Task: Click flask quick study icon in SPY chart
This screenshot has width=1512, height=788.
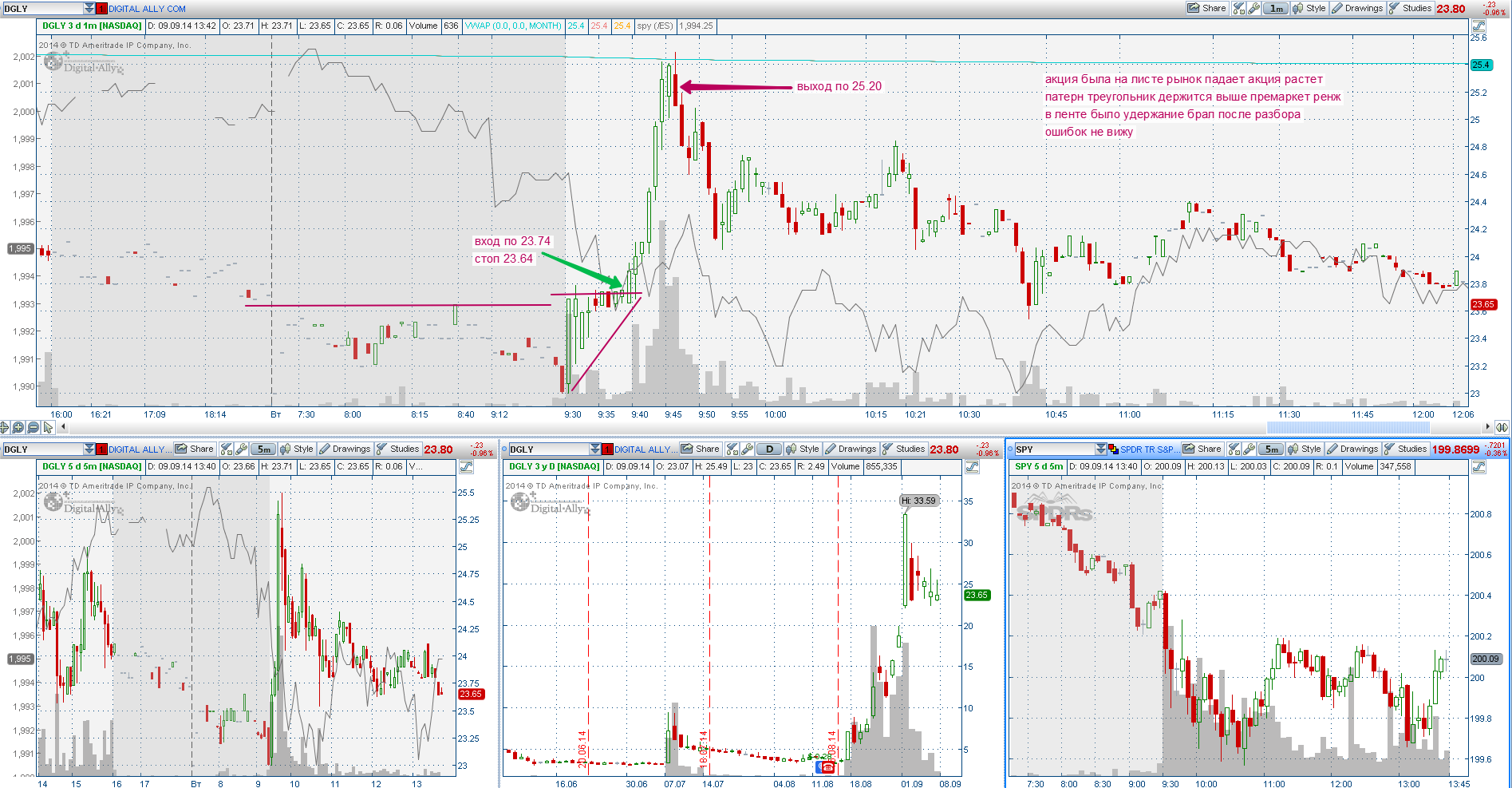Action: coord(1234,449)
